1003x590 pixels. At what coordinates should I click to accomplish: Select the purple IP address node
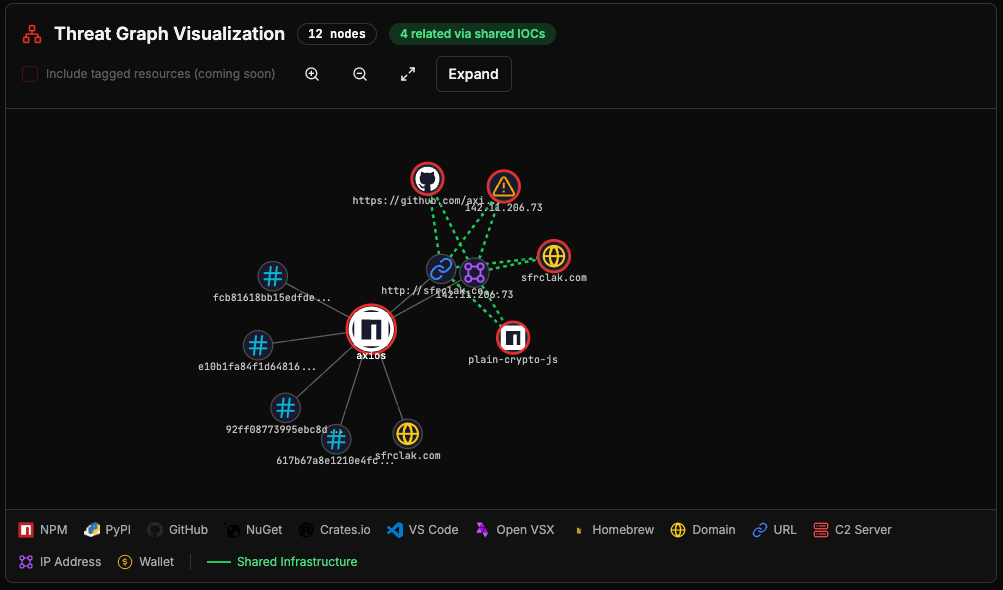tap(474, 273)
